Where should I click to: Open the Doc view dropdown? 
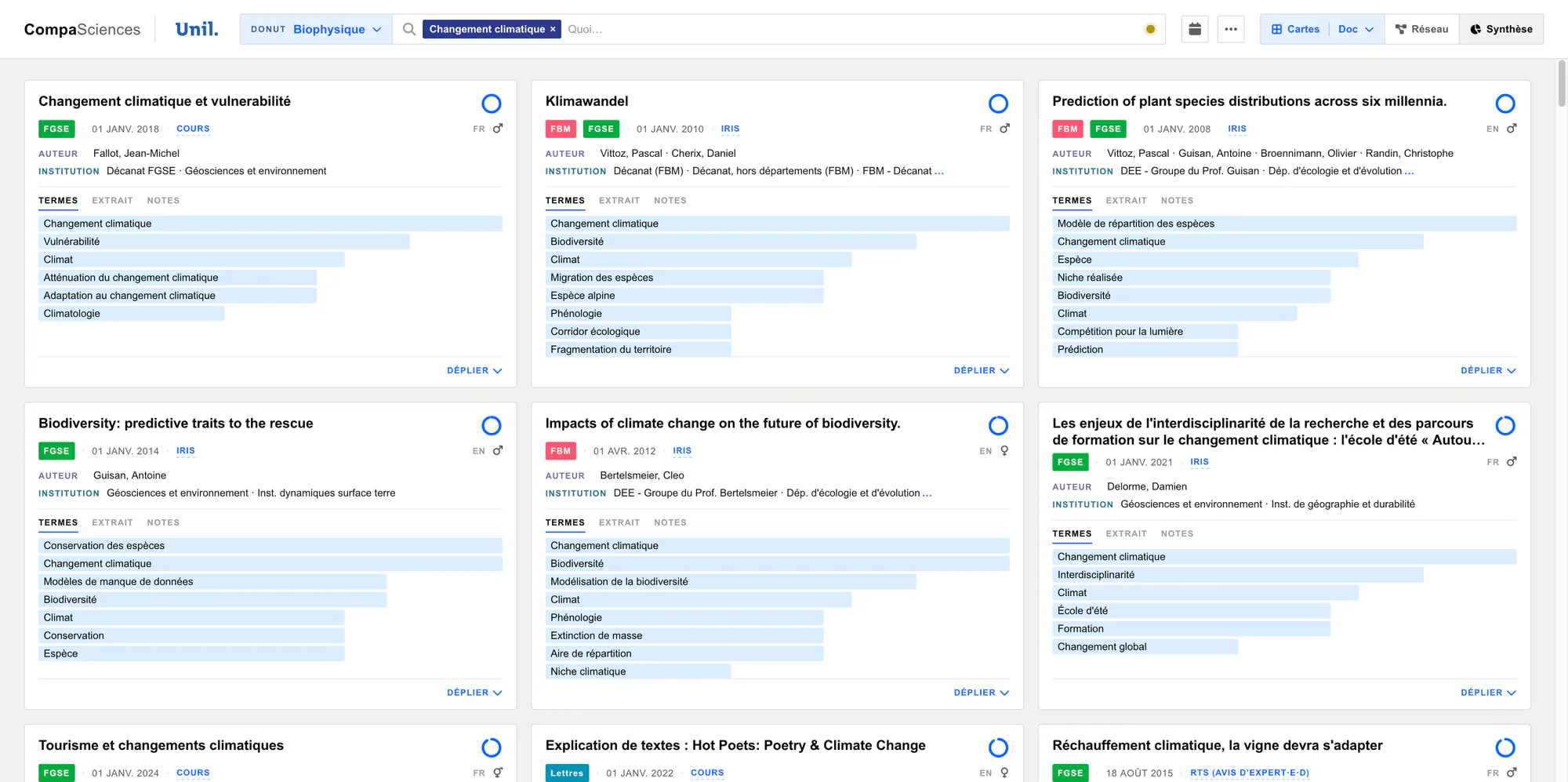(1356, 29)
